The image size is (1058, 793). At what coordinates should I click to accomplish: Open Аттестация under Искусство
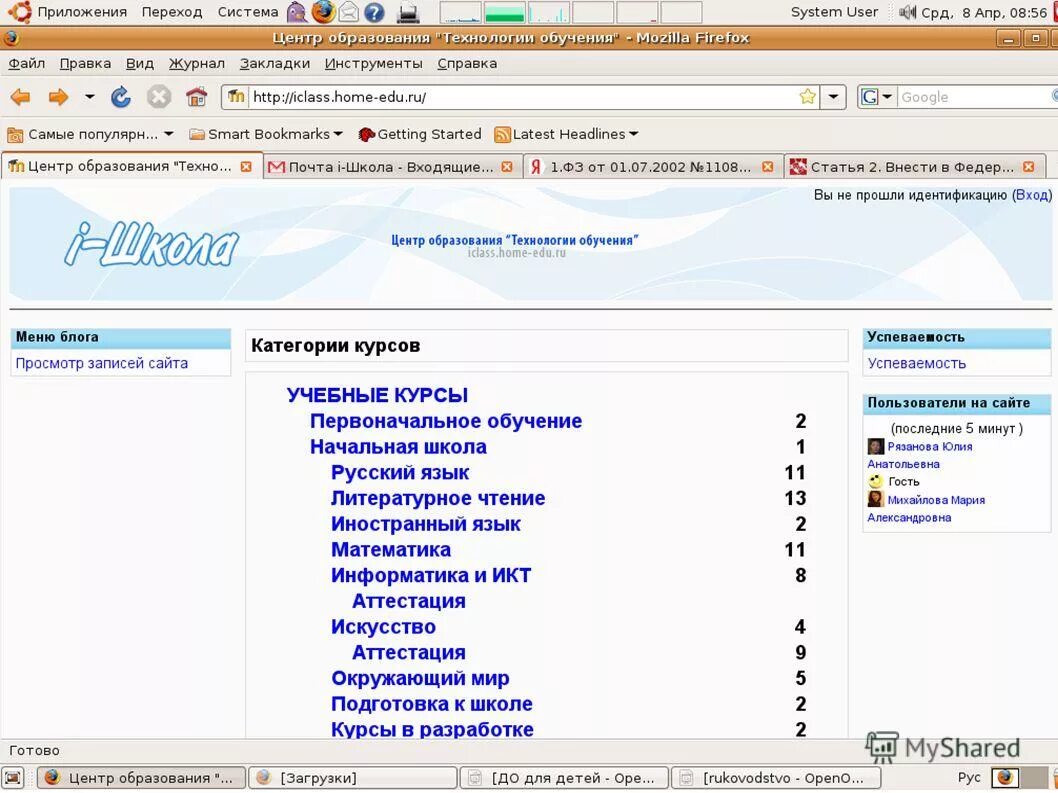[409, 652]
